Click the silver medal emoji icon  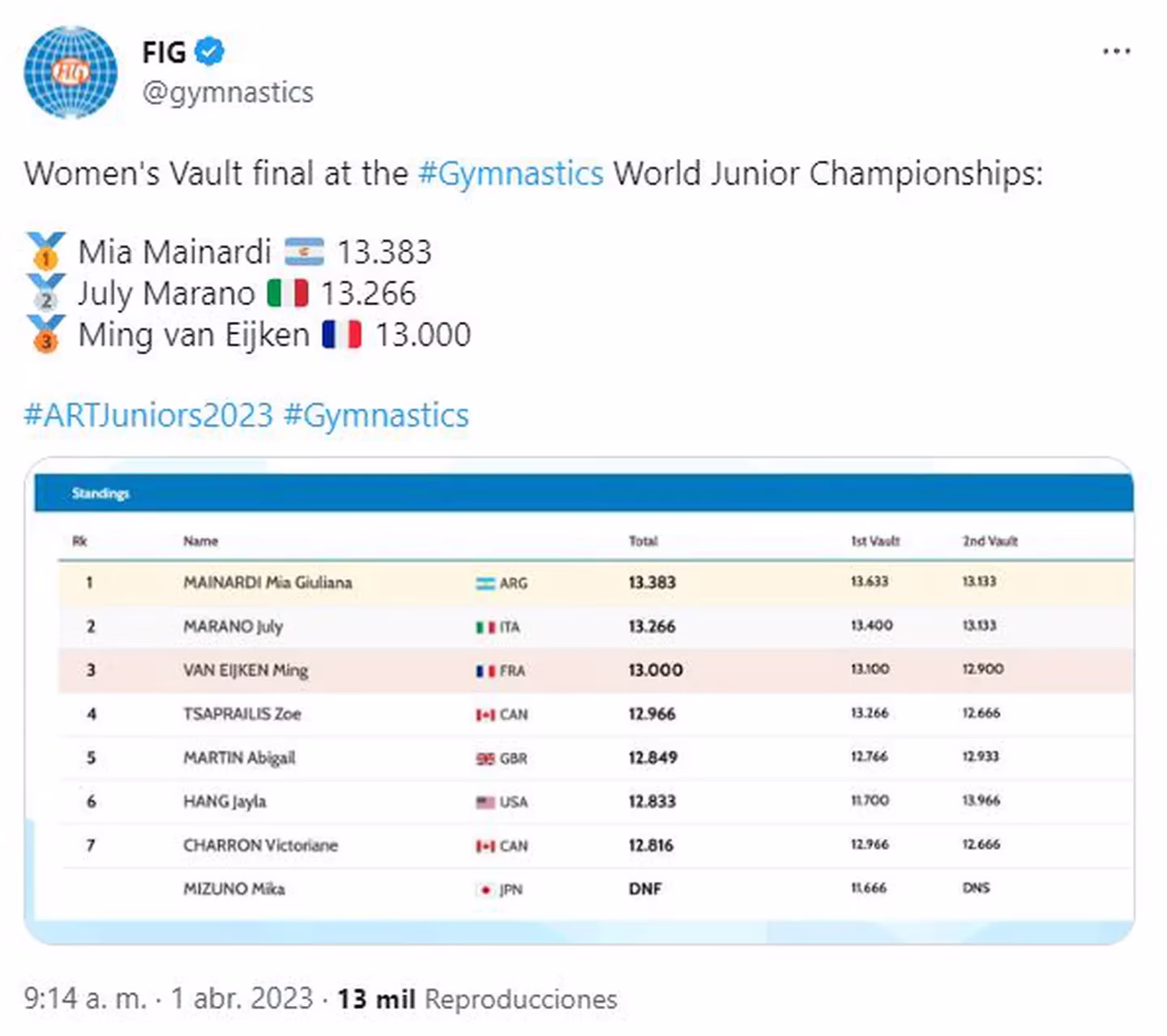45,293
